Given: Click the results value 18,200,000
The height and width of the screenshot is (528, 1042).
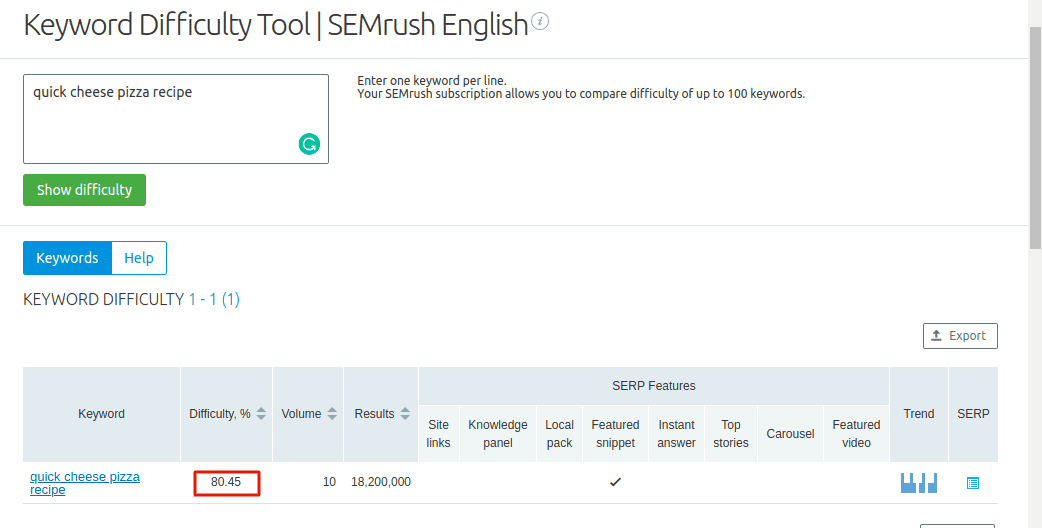Looking at the screenshot, I should (381, 482).
